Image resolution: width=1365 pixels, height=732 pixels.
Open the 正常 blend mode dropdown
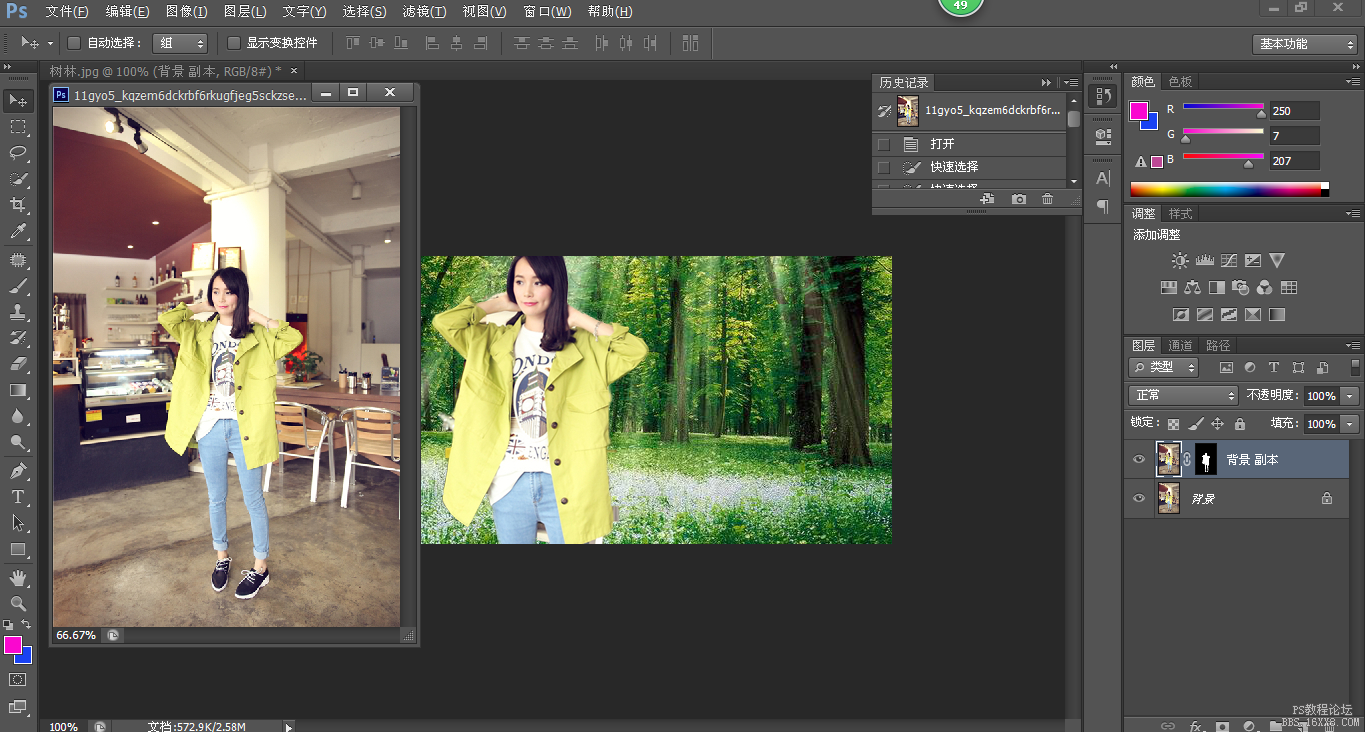pyautogui.click(x=1183, y=396)
